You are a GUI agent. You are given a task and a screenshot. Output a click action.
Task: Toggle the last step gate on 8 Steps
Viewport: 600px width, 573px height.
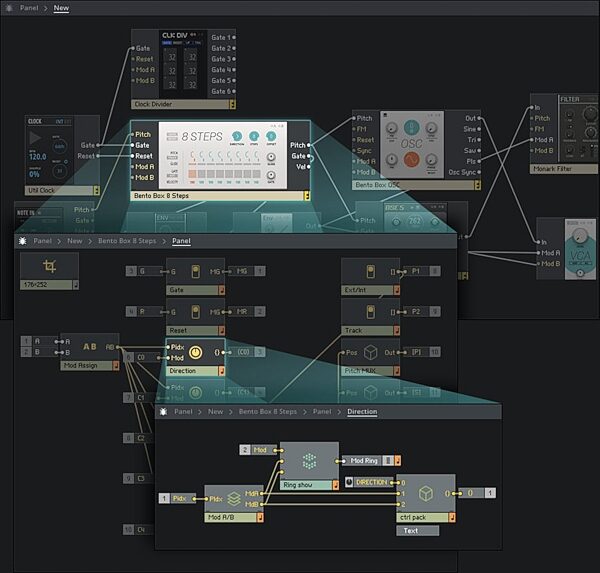pyautogui.click(x=256, y=175)
